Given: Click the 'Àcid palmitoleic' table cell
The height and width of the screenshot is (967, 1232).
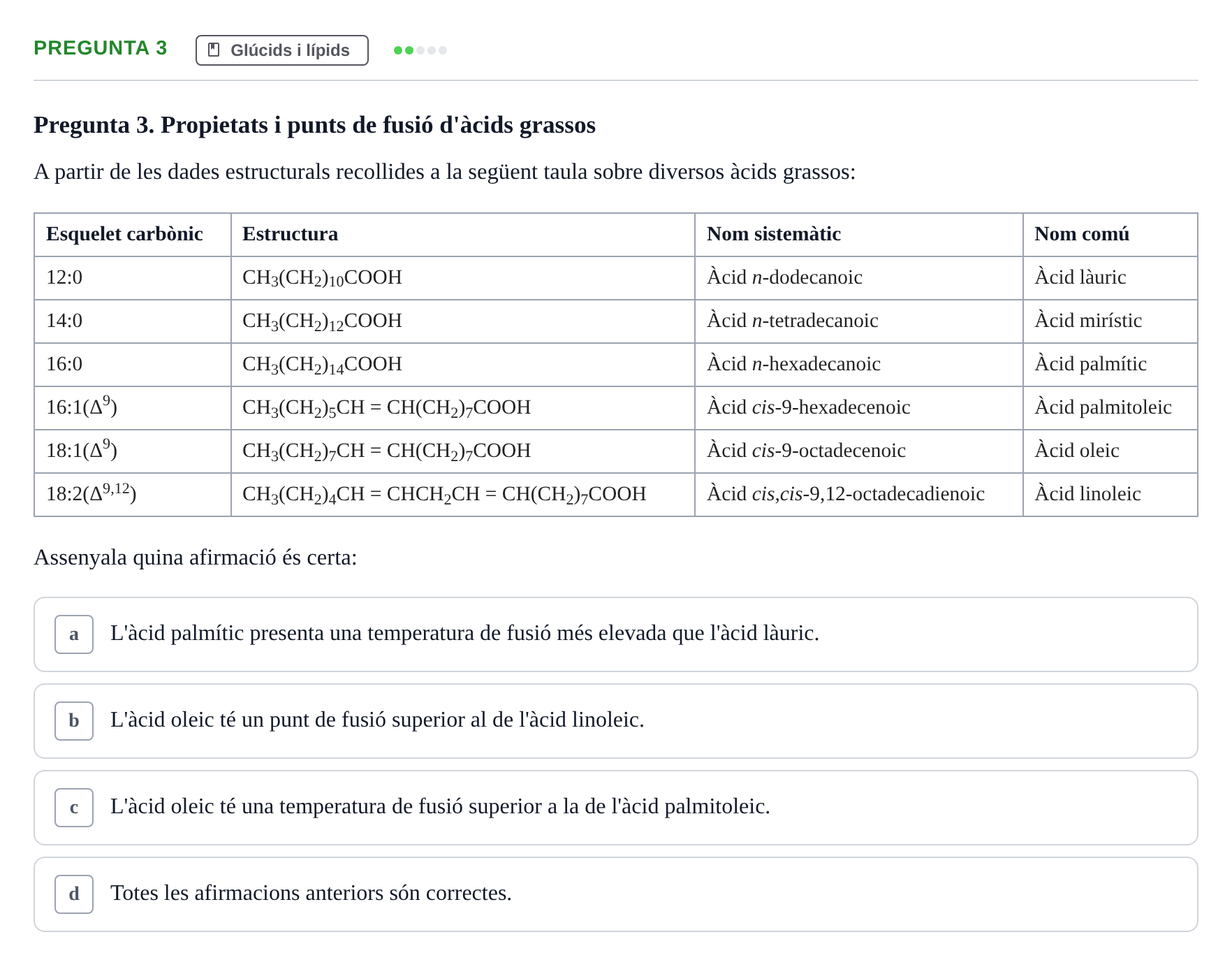Looking at the screenshot, I should [1110, 408].
